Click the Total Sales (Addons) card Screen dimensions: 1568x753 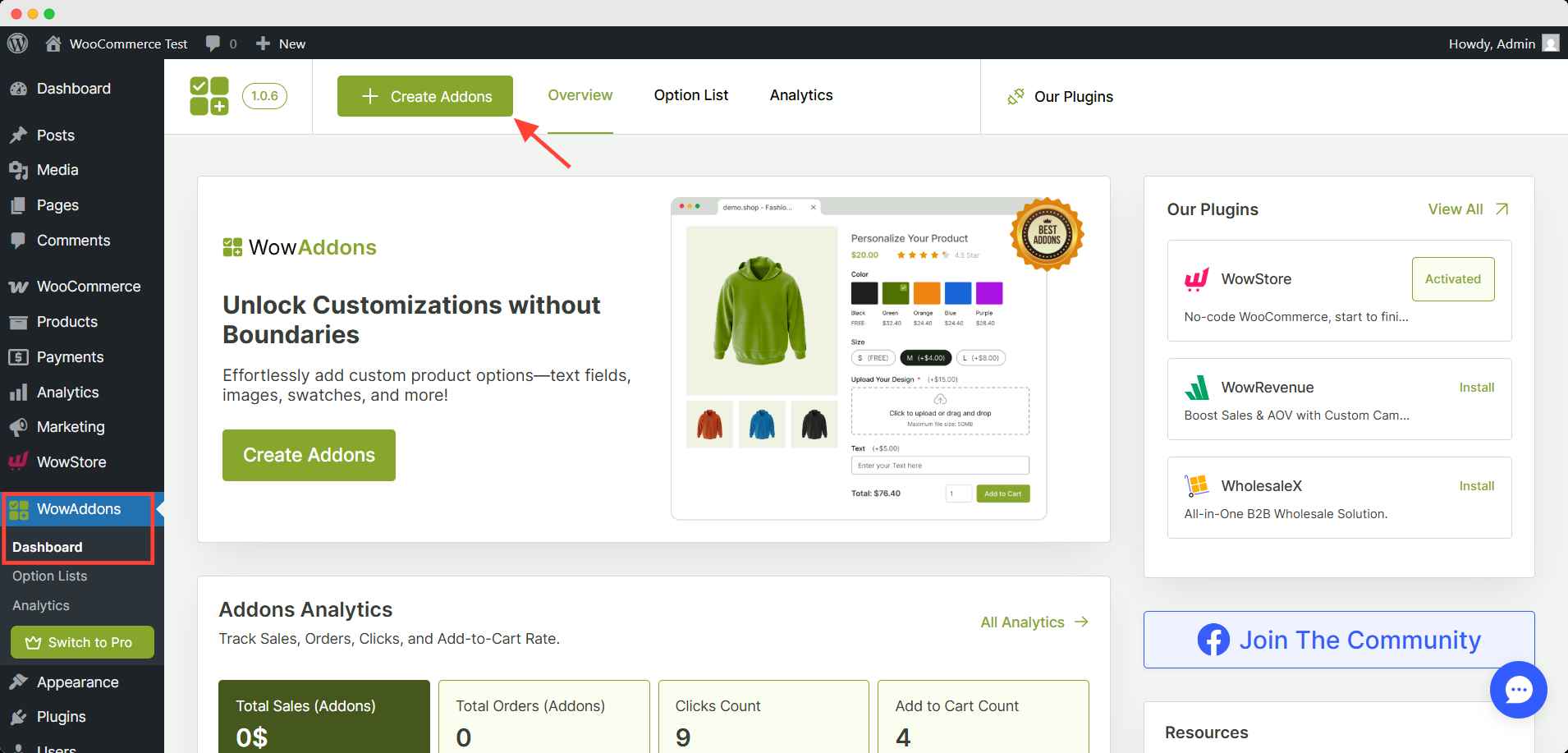coord(324,716)
